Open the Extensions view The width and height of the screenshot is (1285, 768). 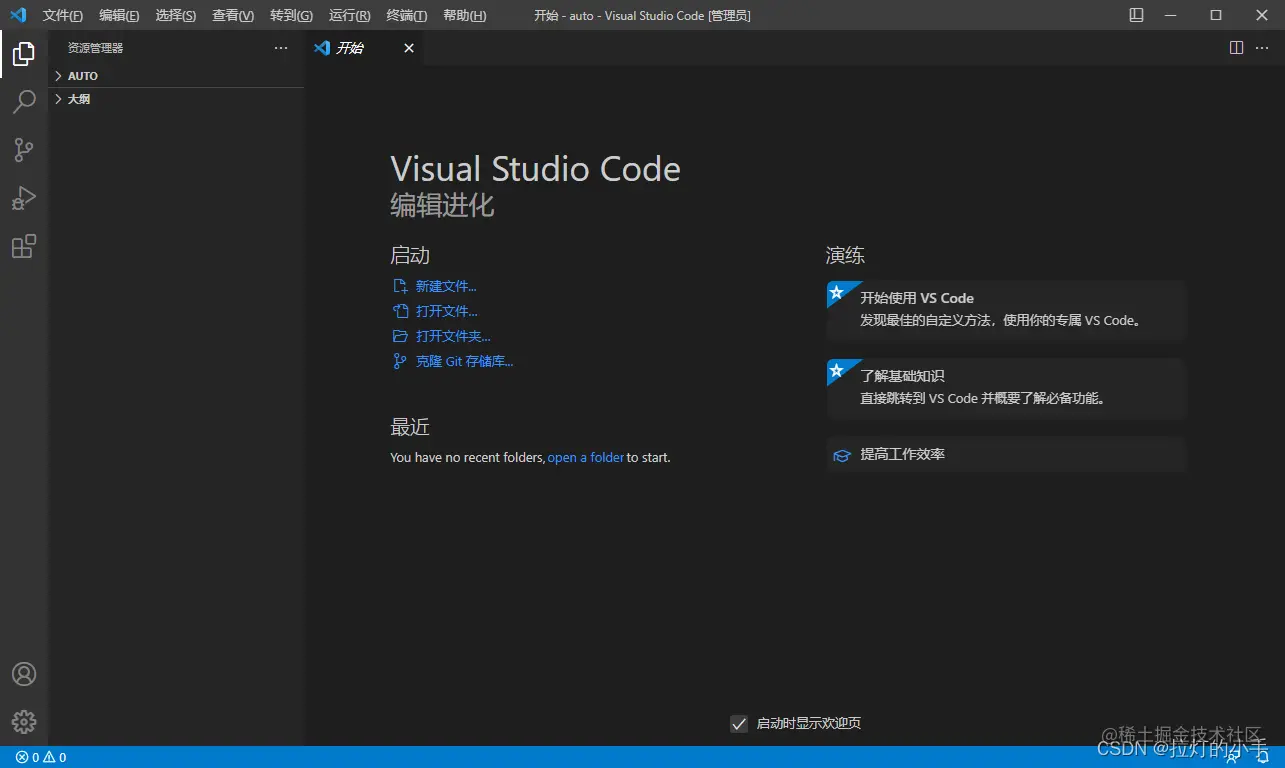(24, 246)
